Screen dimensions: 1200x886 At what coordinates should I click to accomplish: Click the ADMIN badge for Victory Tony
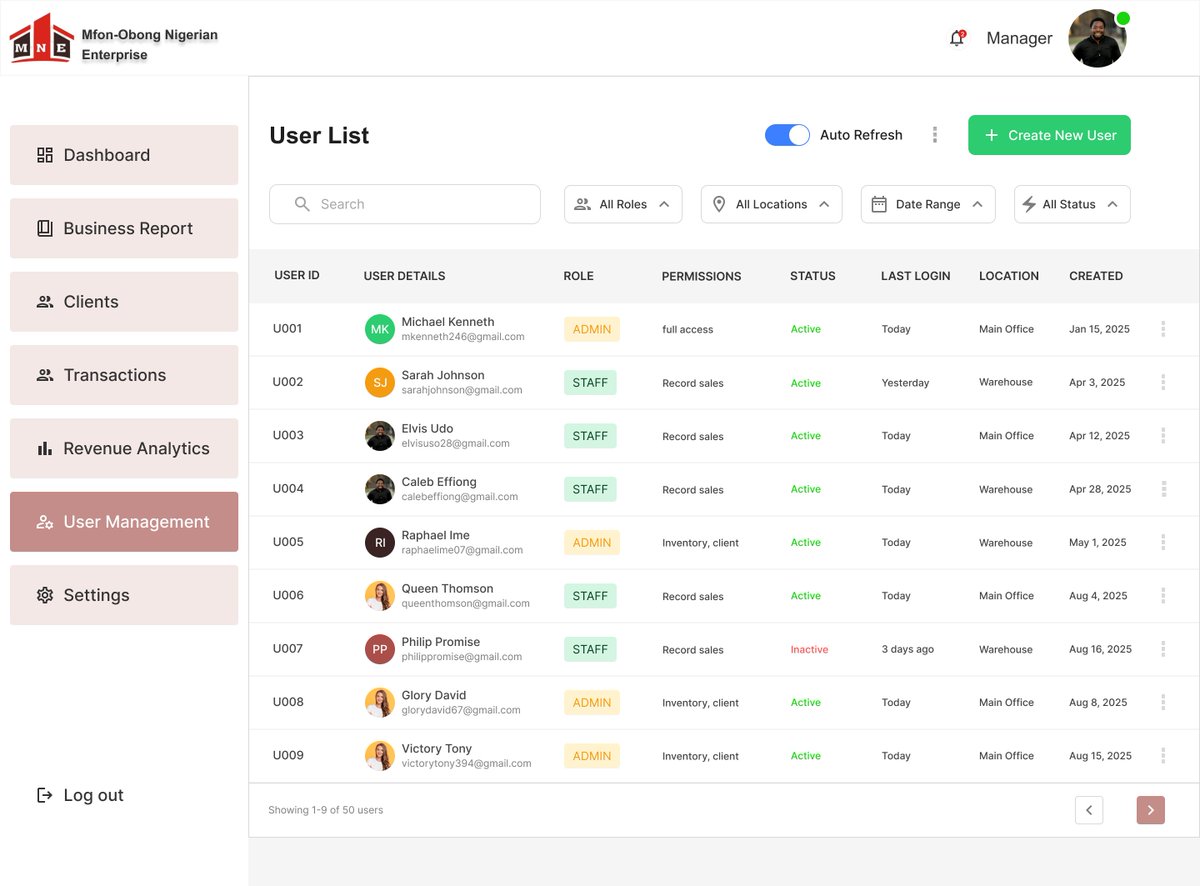(592, 756)
